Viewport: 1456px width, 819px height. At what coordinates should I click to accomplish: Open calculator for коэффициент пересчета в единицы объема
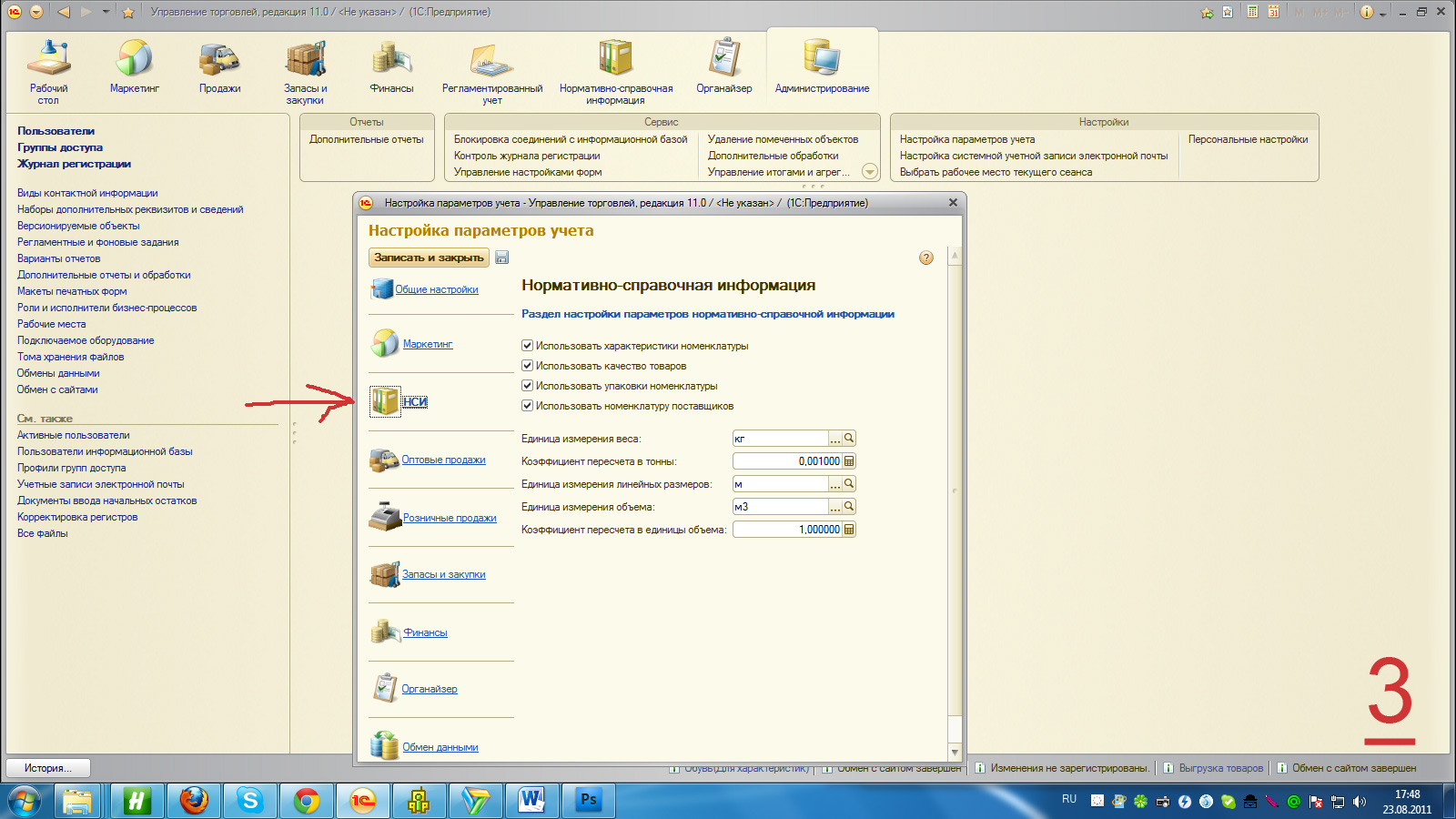[849, 530]
